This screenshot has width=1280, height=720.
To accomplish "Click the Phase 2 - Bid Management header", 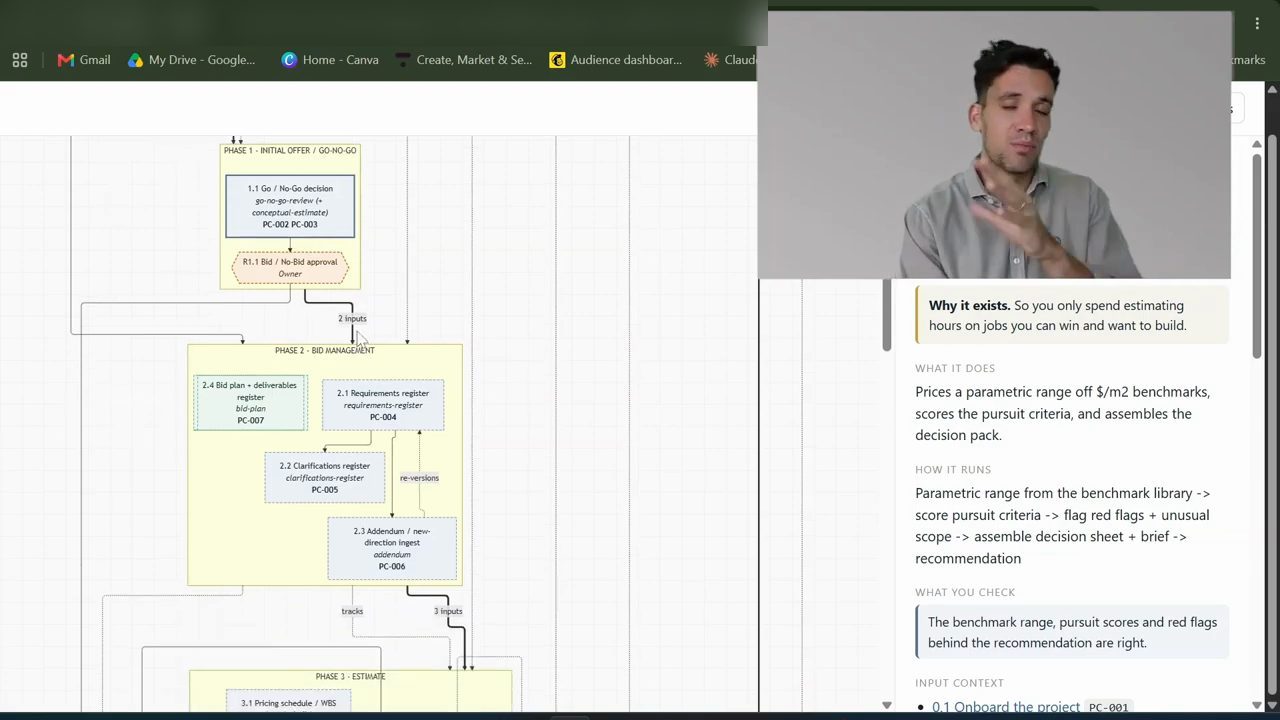I will click(x=325, y=351).
